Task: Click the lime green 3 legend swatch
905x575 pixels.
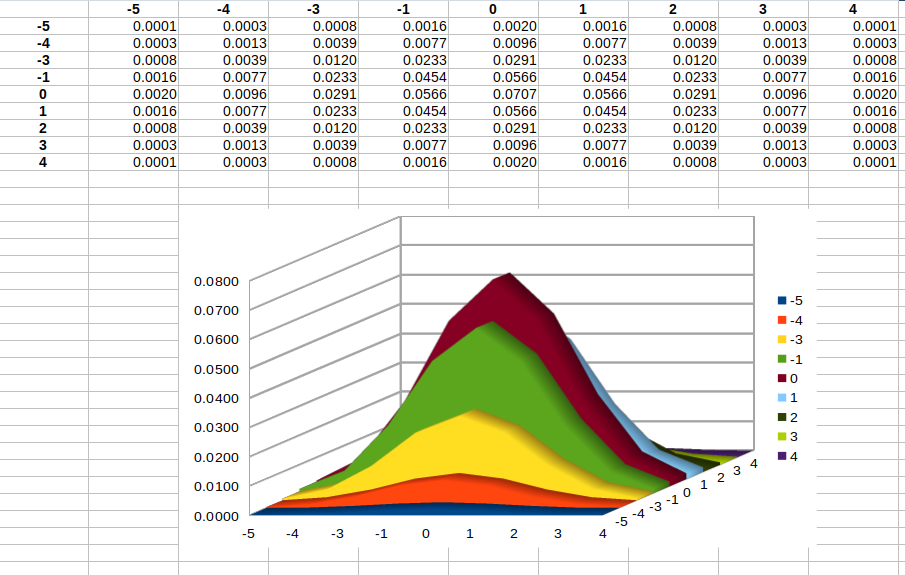Action: tap(782, 437)
